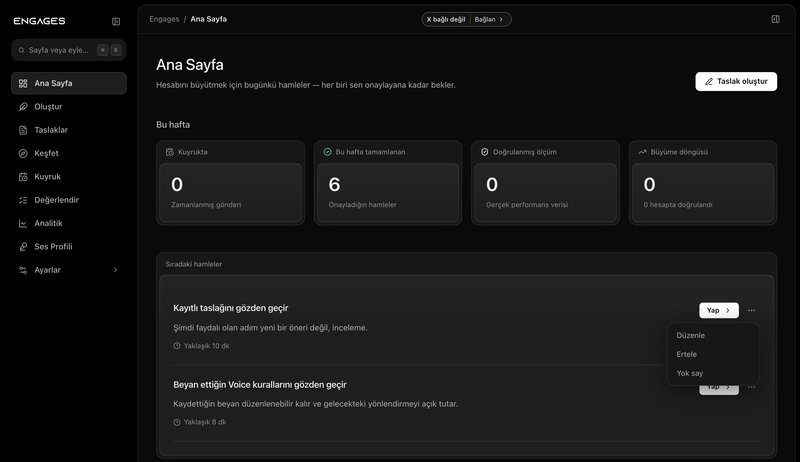Open Ses Profili page

pos(69,246)
